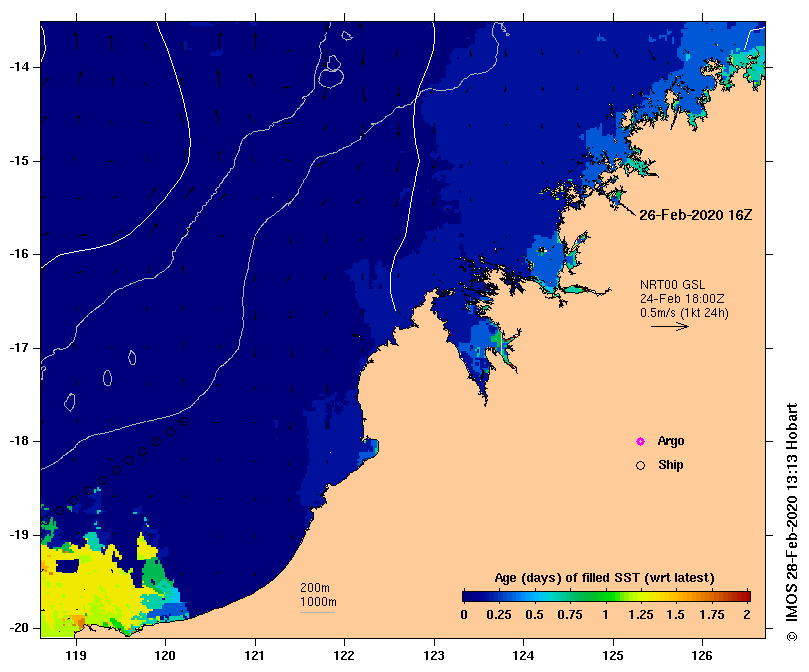The image size is (809, 672).
Task: Click the colorbar value 2
Action: pyautogui.click(x=747, y=615)
